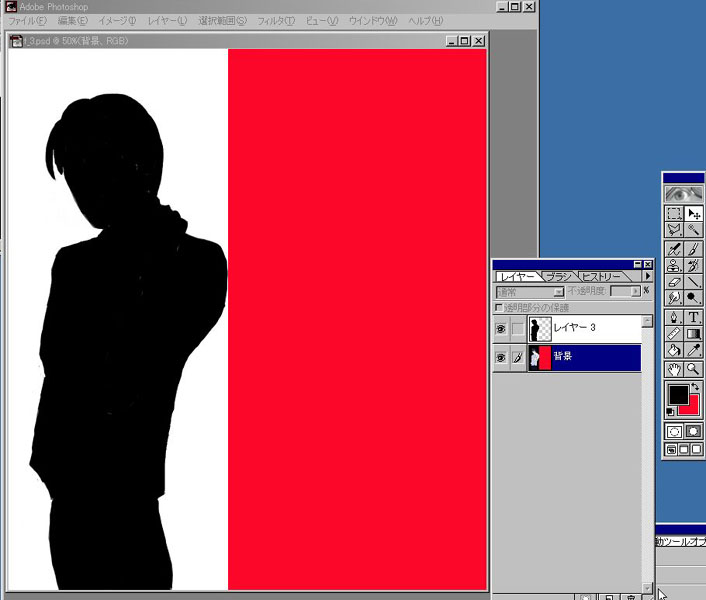Image resolution: width=706 pixels, height=600 pixels.
Task: Open the Layers palette flyout menu arrow
Action: (x=647, y=276)
